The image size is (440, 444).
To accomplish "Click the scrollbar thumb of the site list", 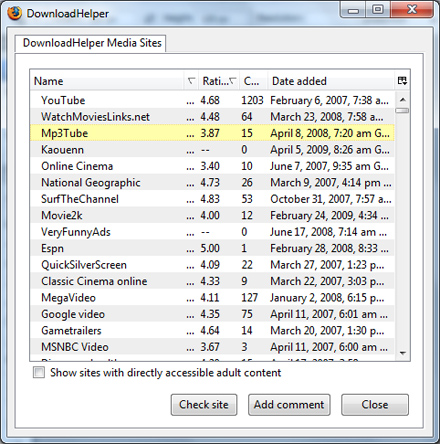I will [x=402, y=110].
